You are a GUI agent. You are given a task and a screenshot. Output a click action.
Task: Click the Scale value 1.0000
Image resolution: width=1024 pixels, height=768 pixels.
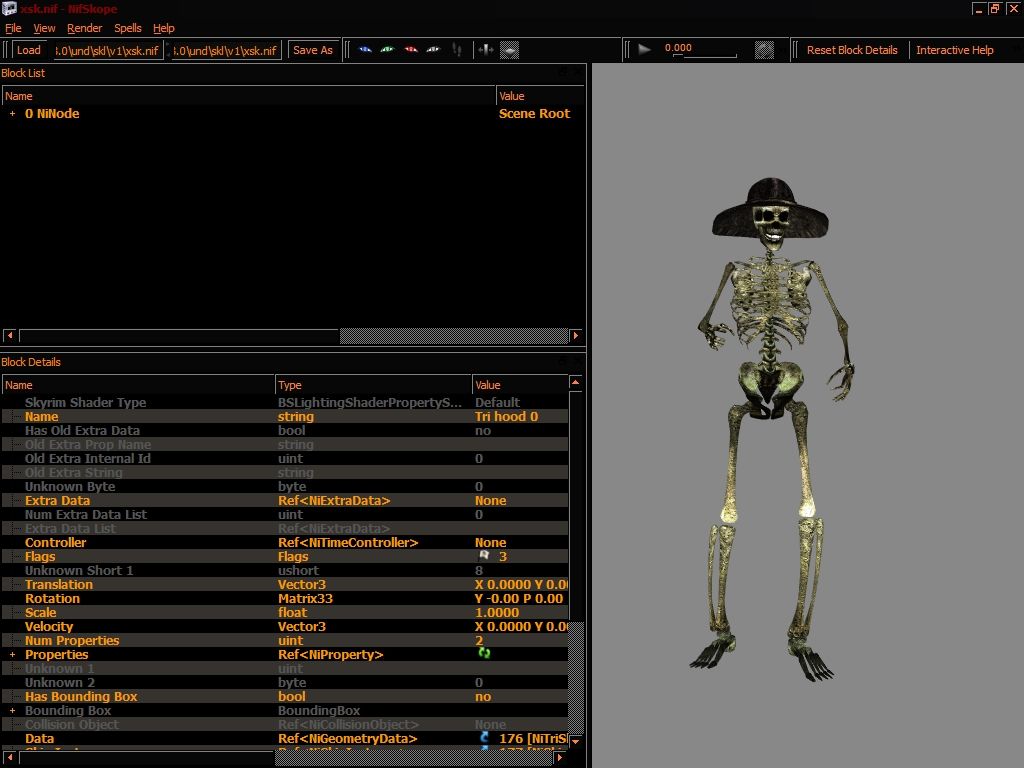click(497, 613)
